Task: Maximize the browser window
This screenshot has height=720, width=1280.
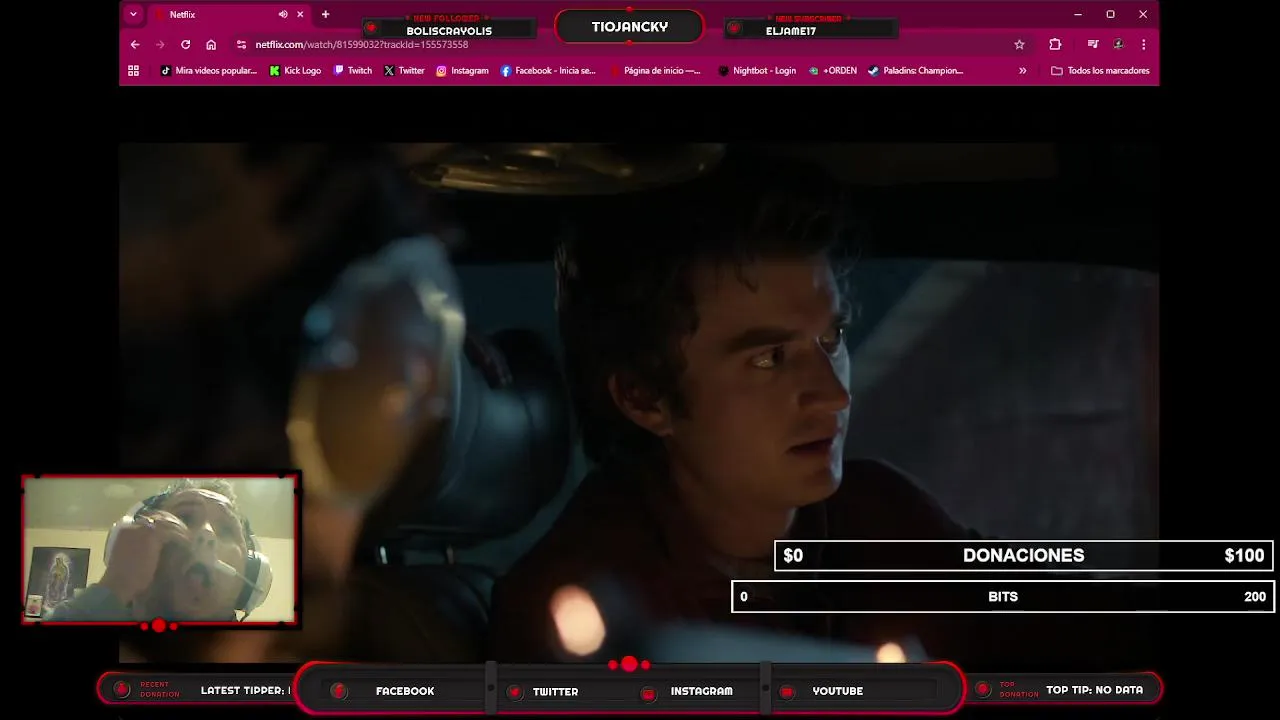Action: click(x=1110, y=14)
